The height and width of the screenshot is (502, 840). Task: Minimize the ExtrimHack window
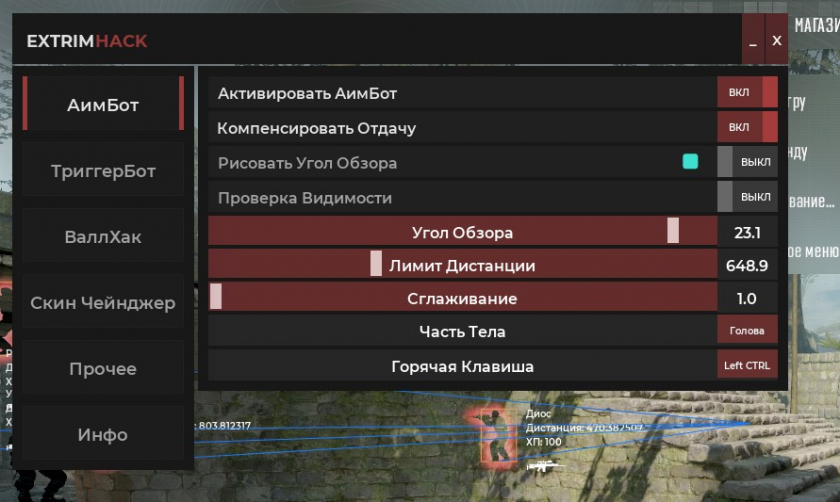[x=753, y=40]
